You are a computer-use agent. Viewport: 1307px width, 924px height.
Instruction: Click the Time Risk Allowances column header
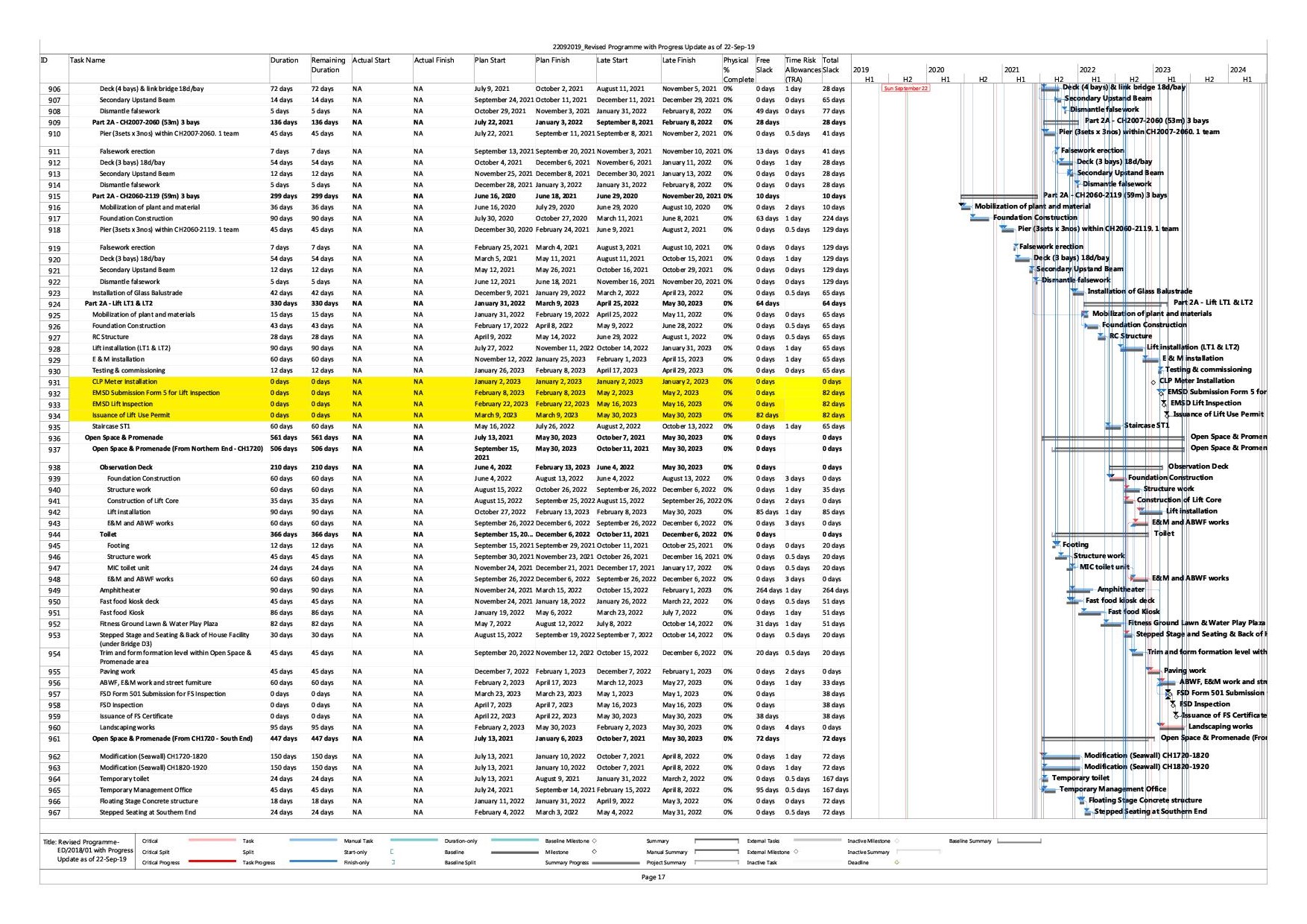(803, 69)
